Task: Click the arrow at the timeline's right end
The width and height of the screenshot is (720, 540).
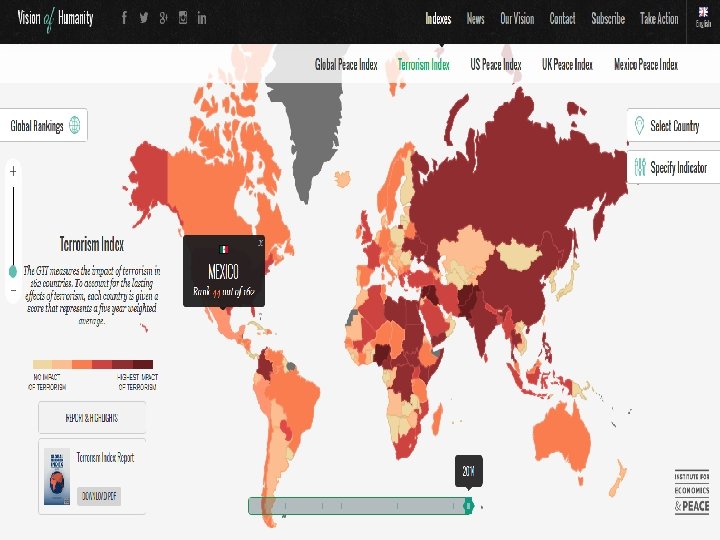Action: click(x=482, y=507)
